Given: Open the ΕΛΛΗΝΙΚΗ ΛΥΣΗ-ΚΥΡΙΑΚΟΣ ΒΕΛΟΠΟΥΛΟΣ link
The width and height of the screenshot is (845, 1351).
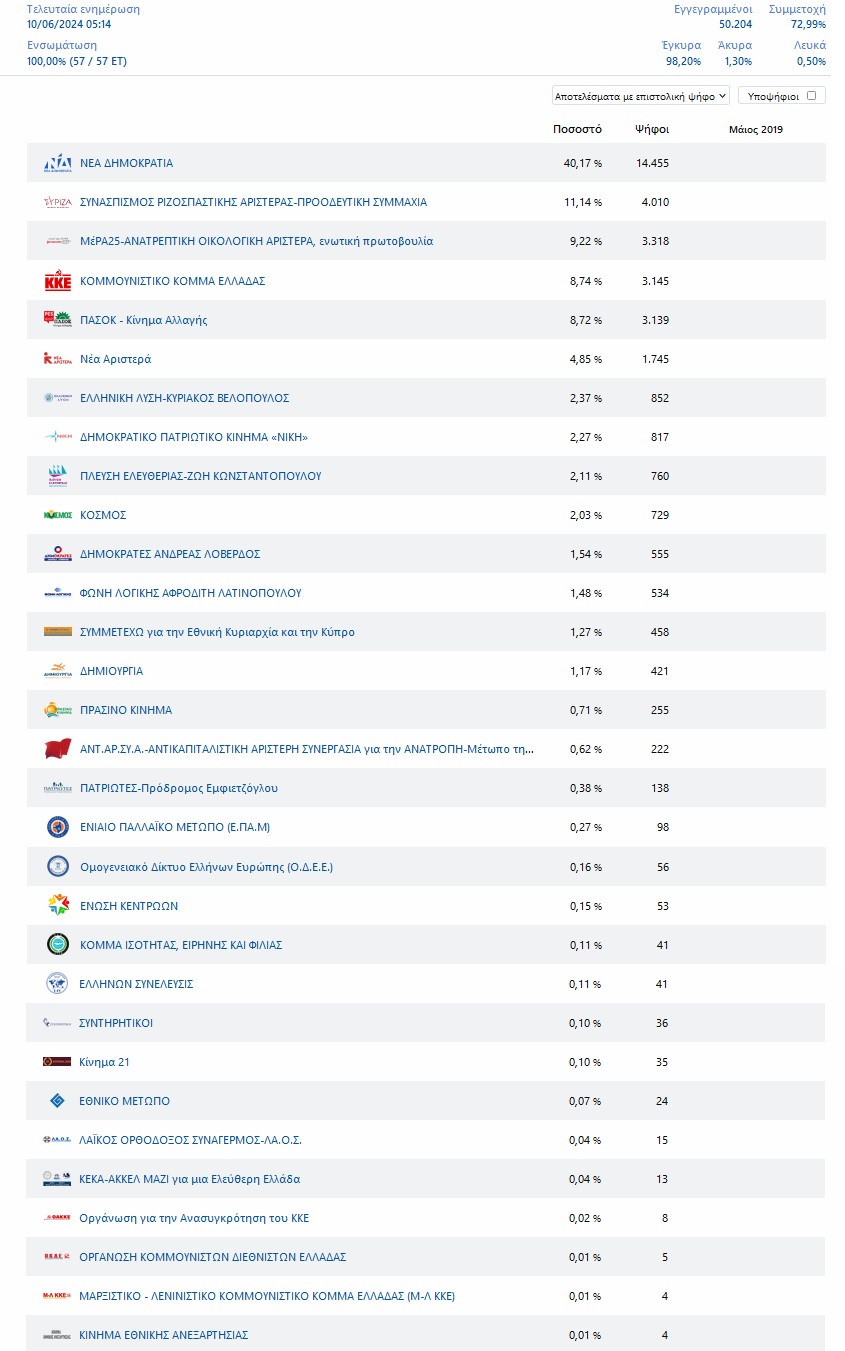Looking at the screenshot, I should point(184,398).
